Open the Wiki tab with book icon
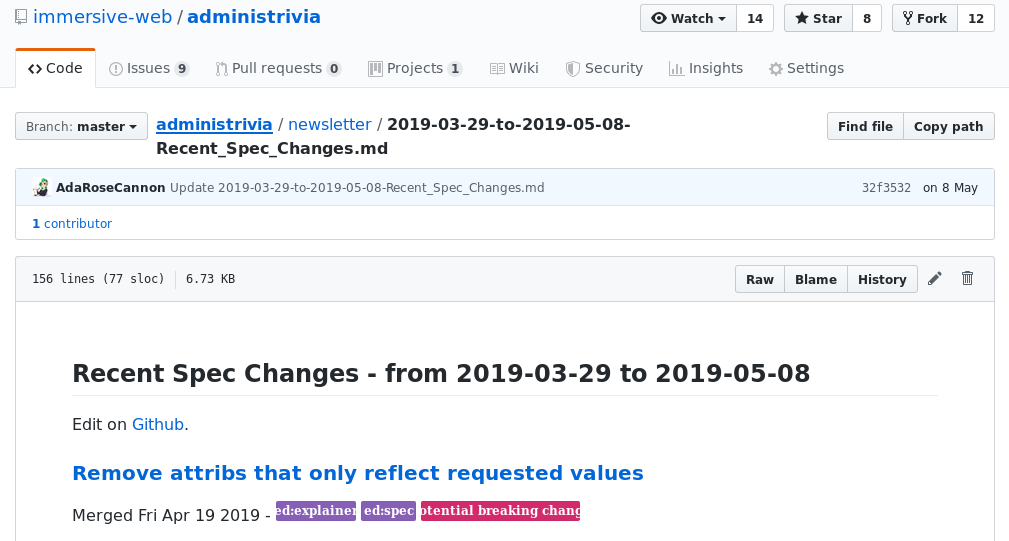This screenshot has width=1009, height=541. [514, 68]
